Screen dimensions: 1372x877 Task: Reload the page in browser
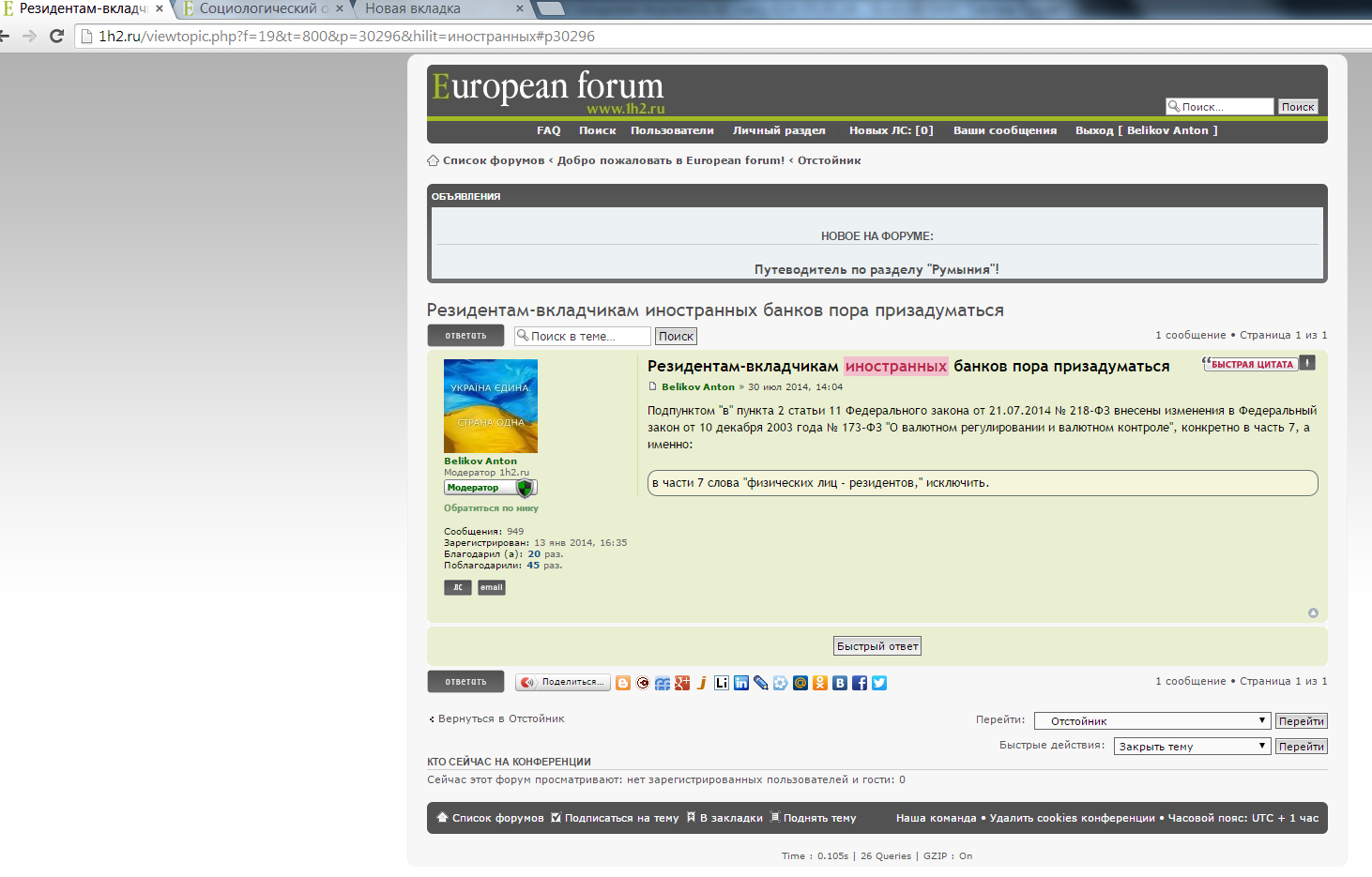pyautogui.click(x=56, y=36)
